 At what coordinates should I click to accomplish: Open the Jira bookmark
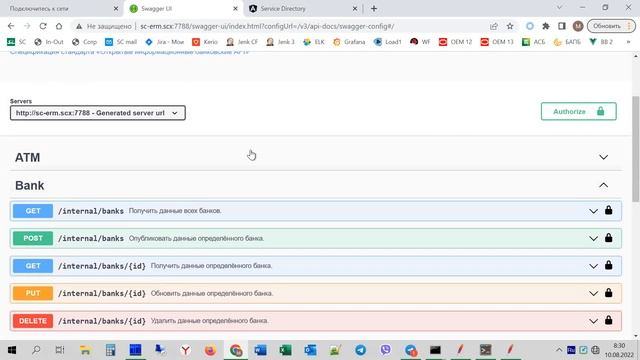pos(164,42)
